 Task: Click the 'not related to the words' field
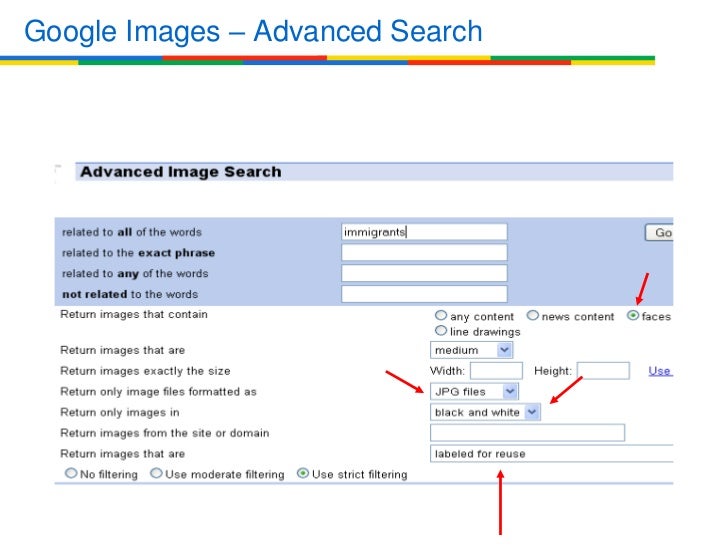pos(424,294)
